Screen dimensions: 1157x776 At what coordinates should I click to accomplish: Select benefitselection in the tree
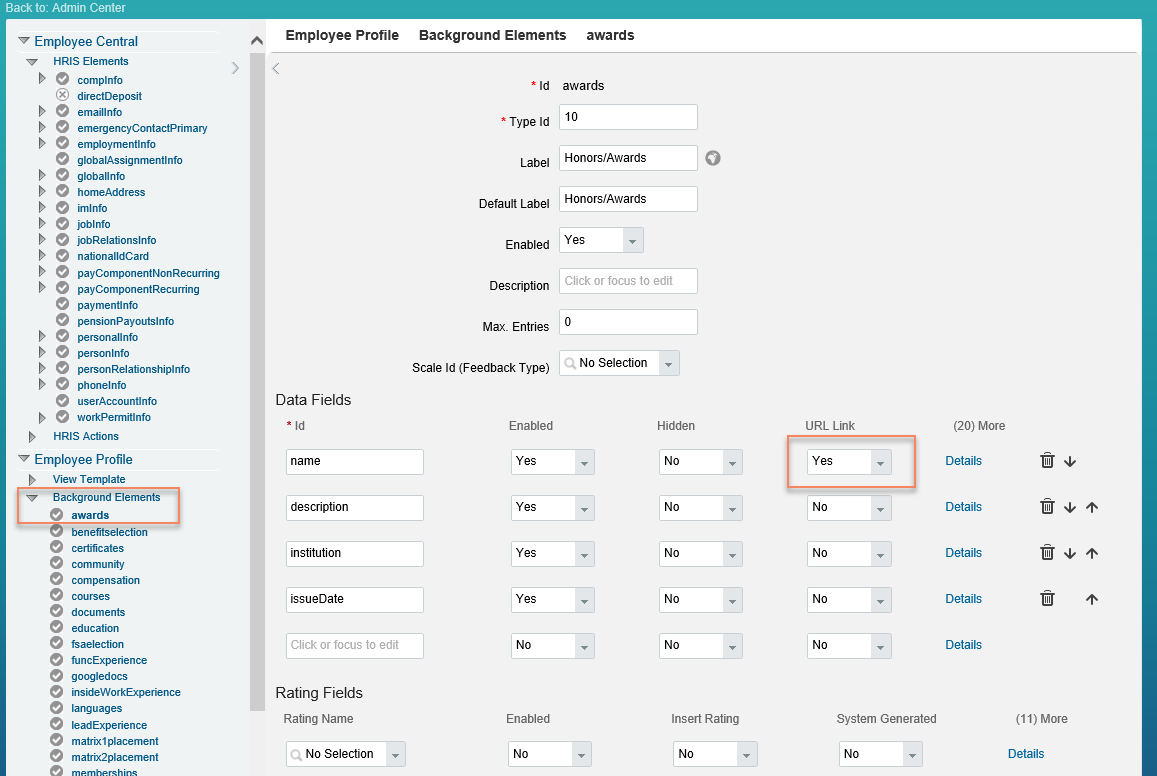point(109,532)
